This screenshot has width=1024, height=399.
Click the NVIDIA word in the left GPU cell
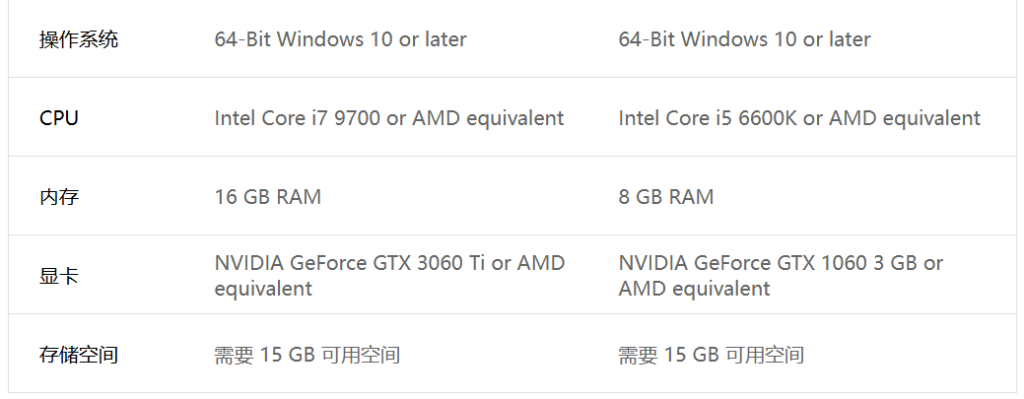pyautogui.click(x=249, y=263)
